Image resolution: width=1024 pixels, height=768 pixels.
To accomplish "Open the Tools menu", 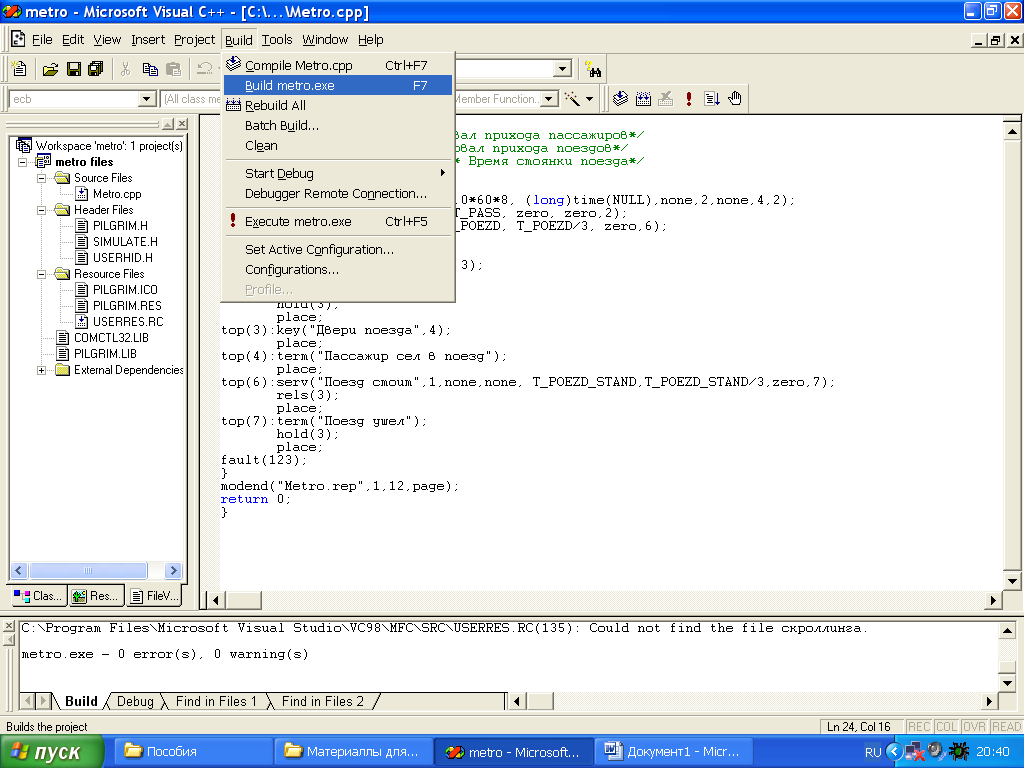I will 277,40.
